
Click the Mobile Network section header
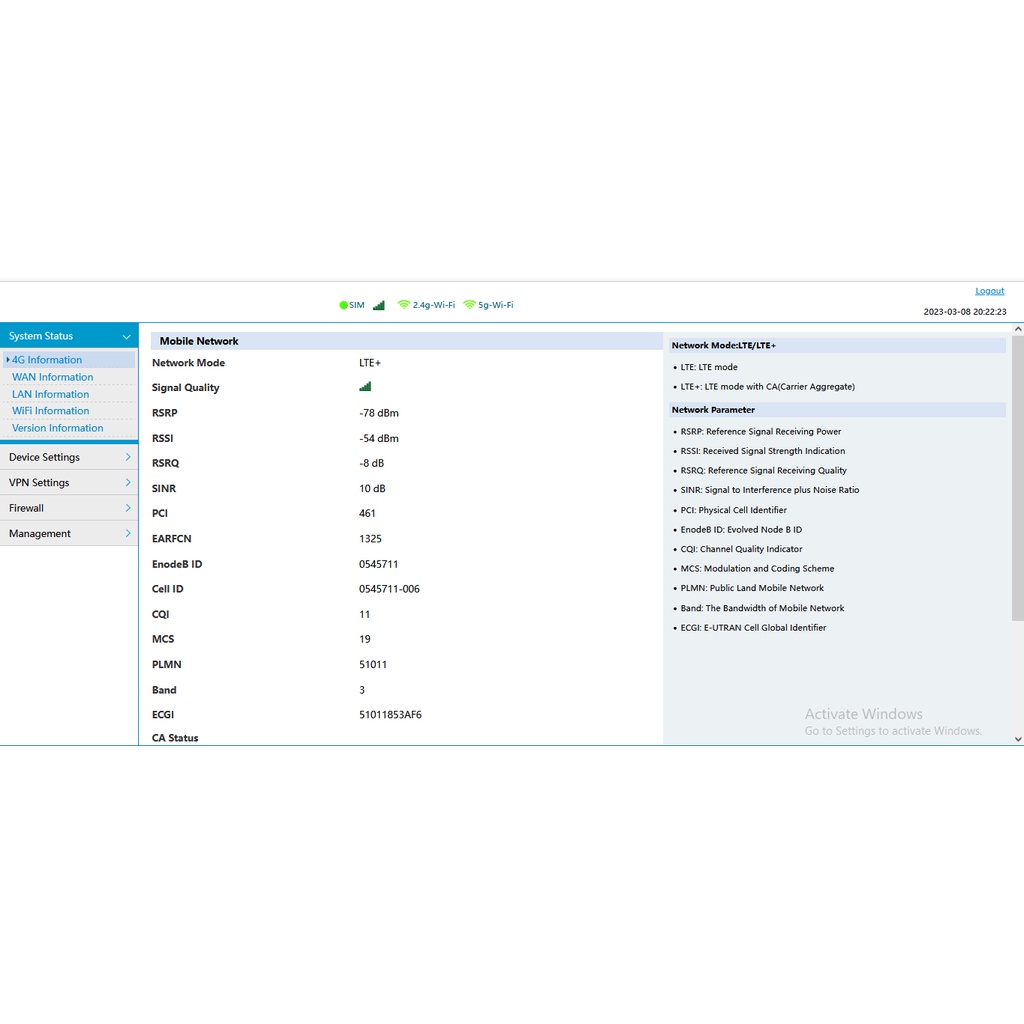[x=199, y=341]
